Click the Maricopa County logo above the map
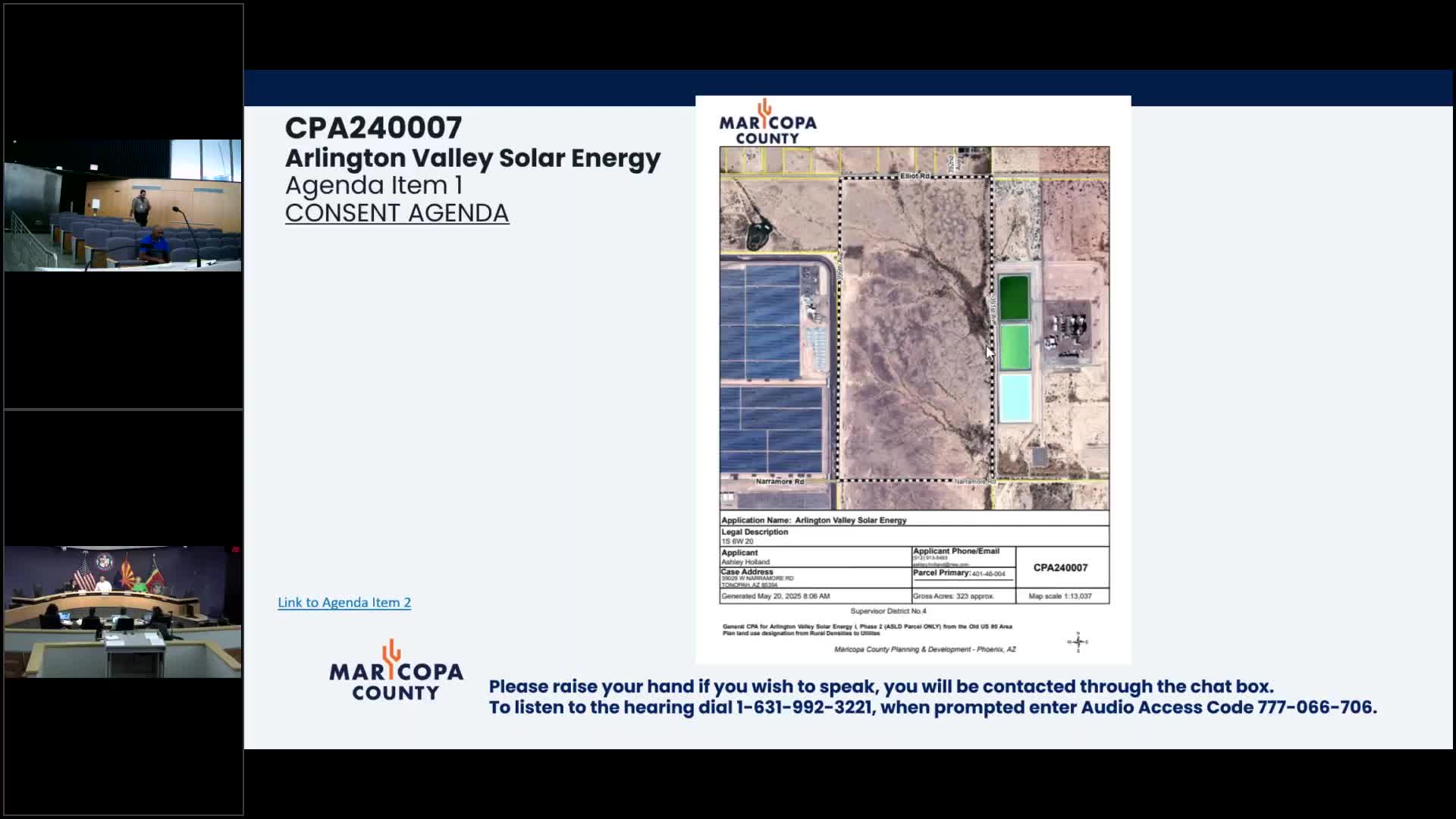The width and height of the screenshot is (1456, 819). click(767, 123)
